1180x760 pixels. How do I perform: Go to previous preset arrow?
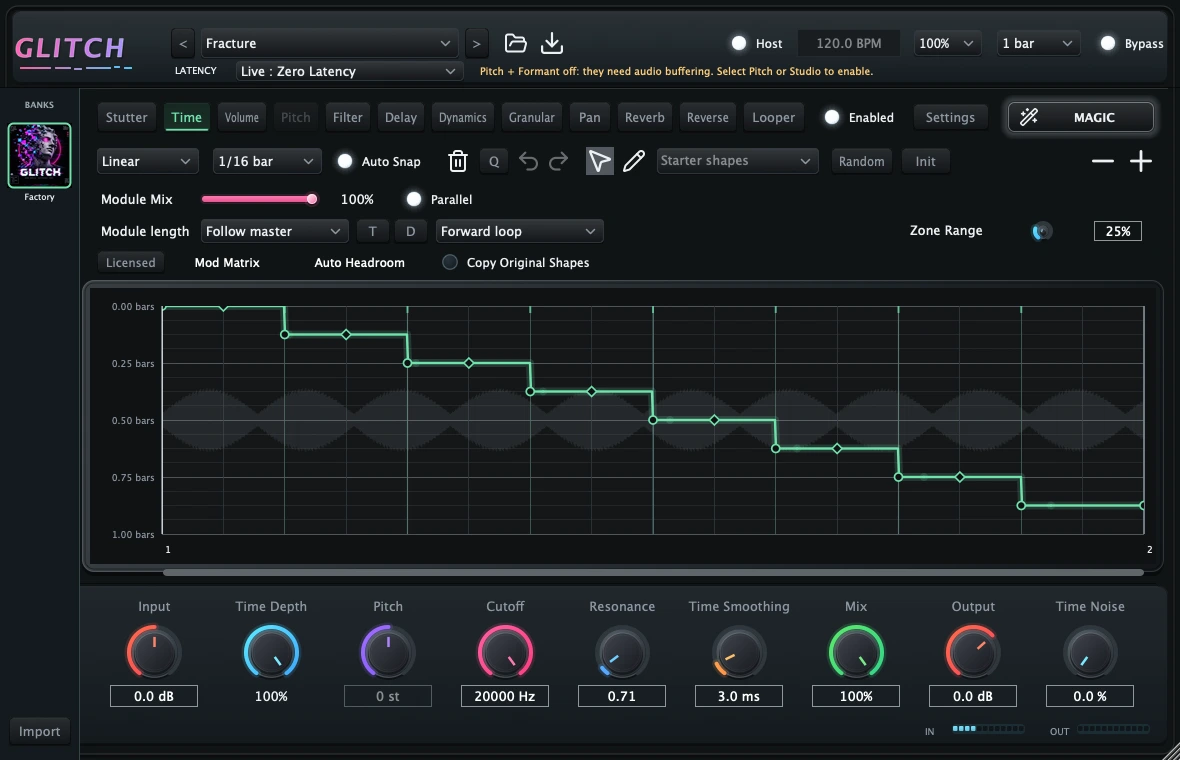[x=183, y=44]
